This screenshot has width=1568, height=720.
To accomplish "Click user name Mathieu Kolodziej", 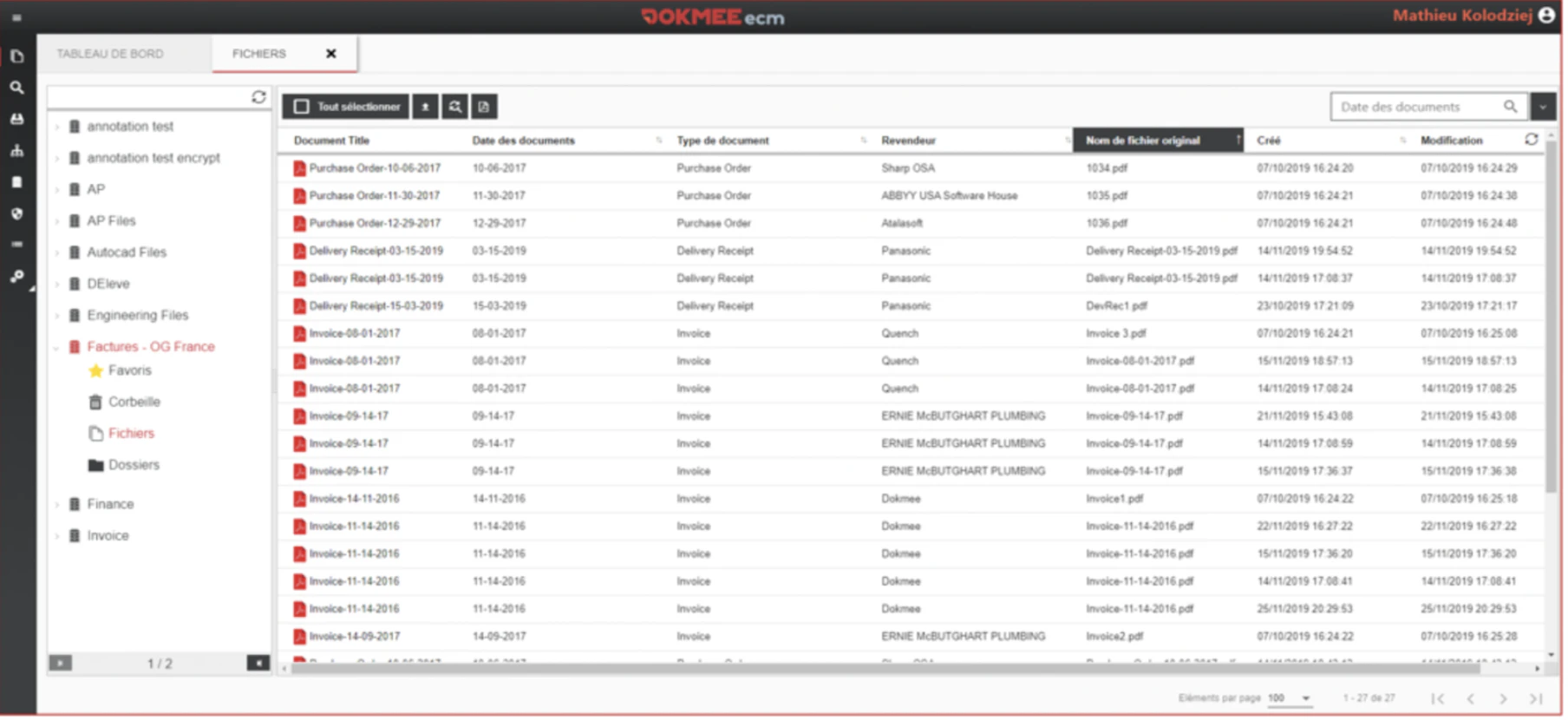I will [x=1462, y=16].
